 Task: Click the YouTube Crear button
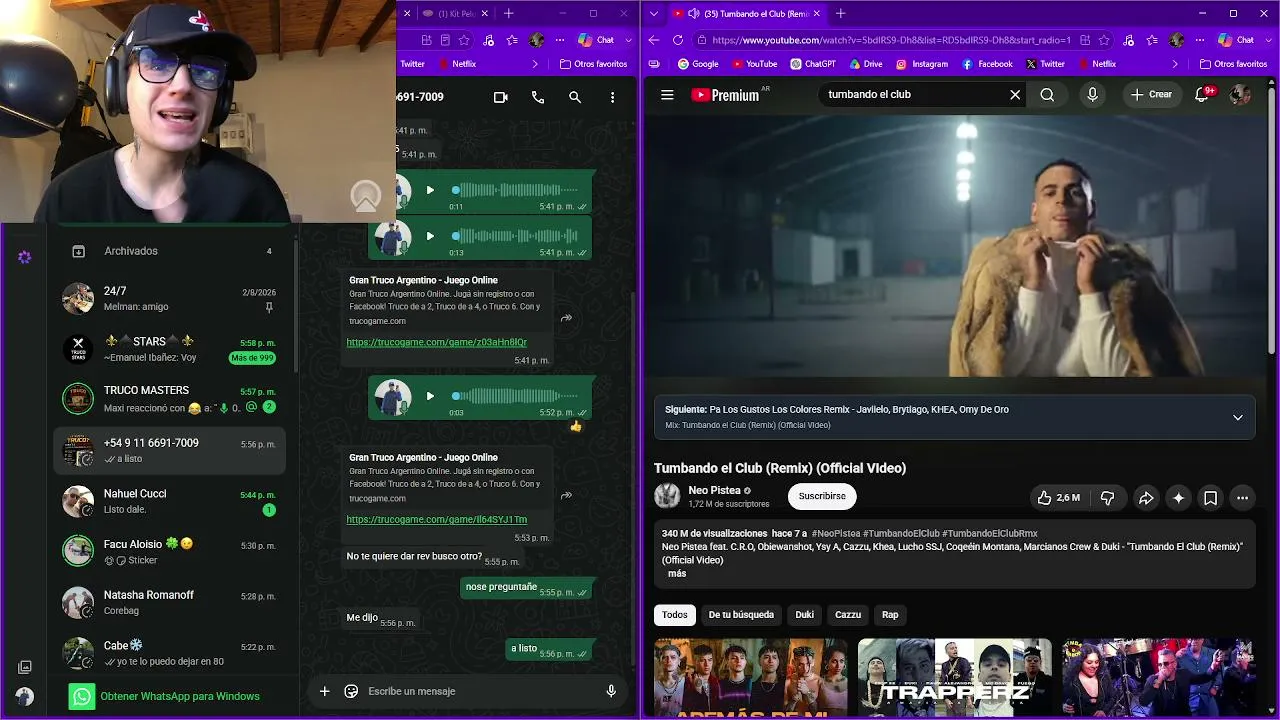click(1151, 95)
